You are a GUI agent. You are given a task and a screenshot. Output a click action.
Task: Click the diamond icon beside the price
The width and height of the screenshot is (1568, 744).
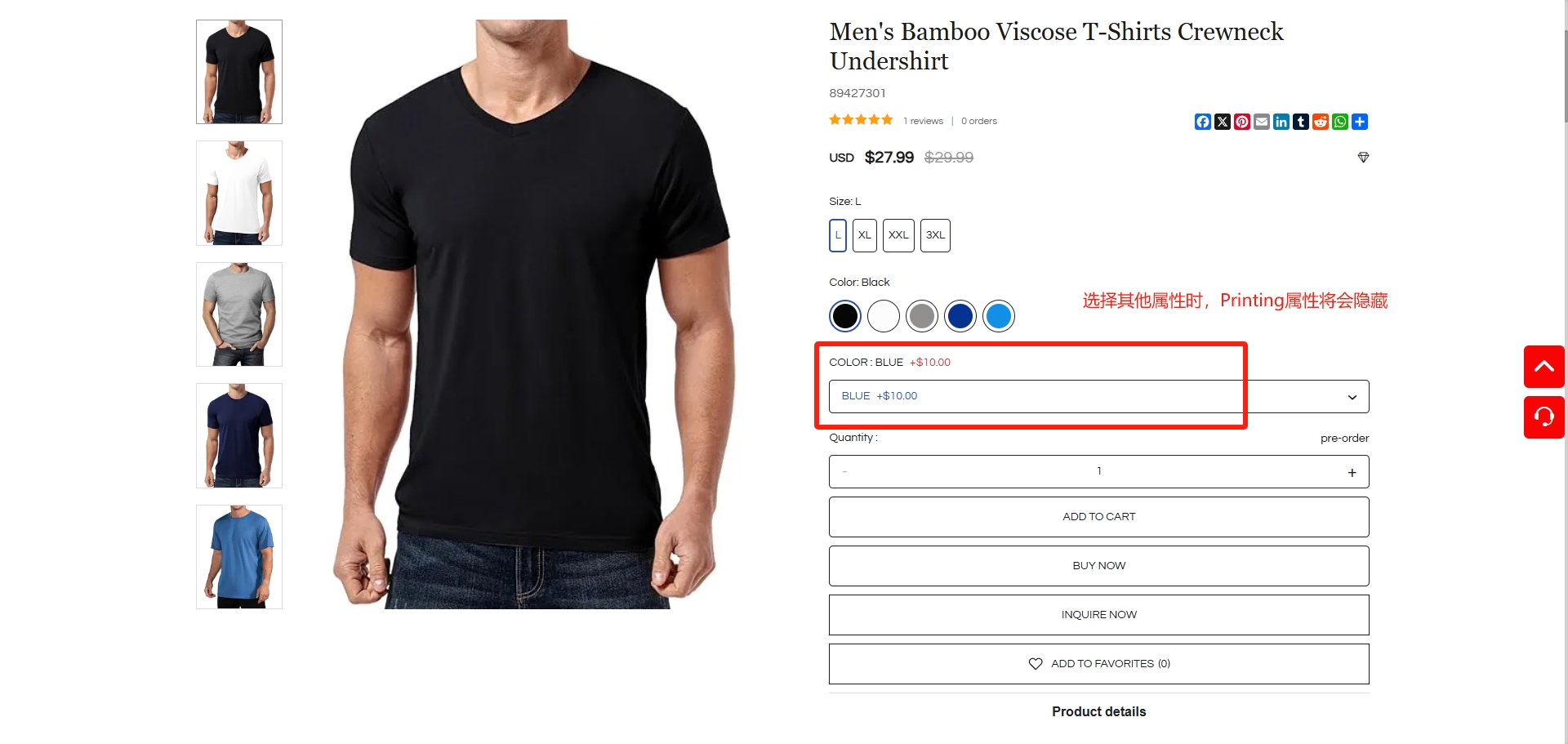tap(1363, 157)
